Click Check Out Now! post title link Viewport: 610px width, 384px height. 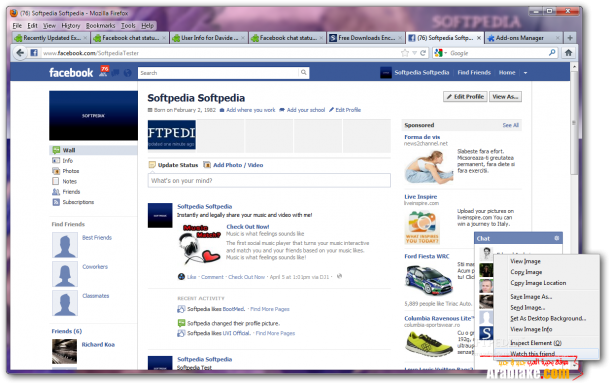[247, 226]
